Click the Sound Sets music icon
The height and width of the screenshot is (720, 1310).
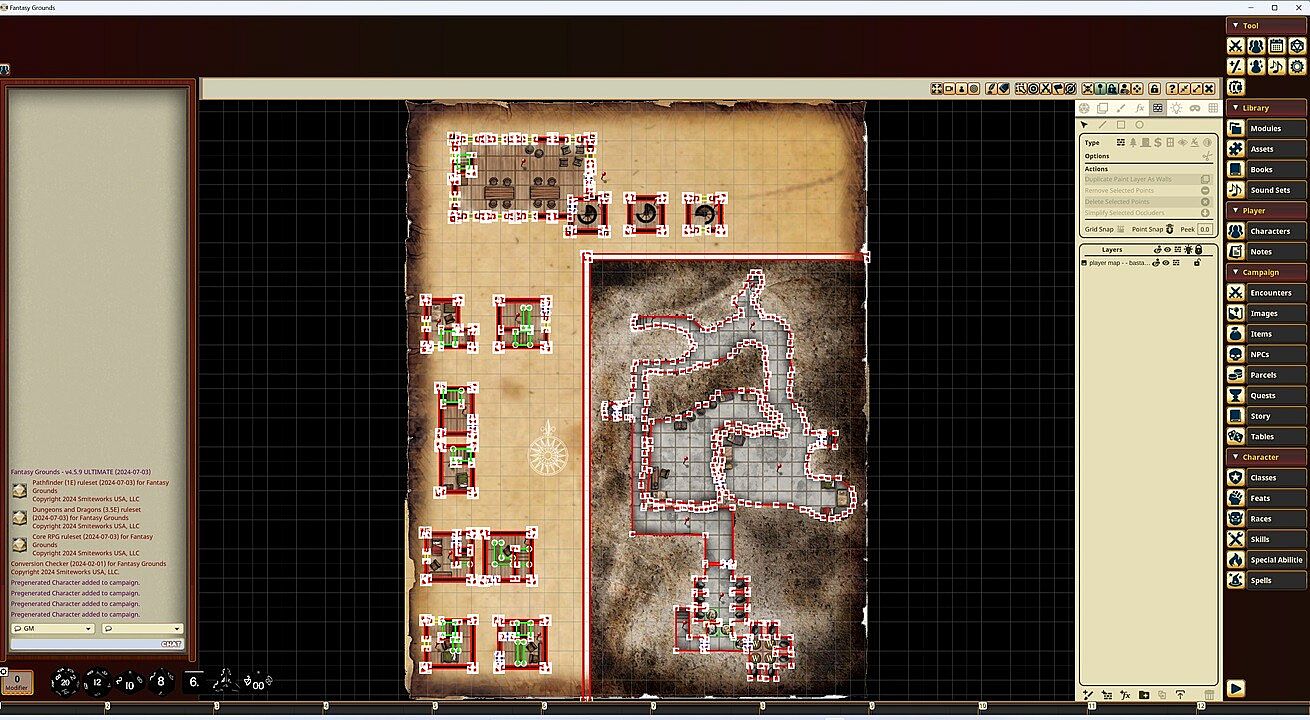click(1235, 190)
